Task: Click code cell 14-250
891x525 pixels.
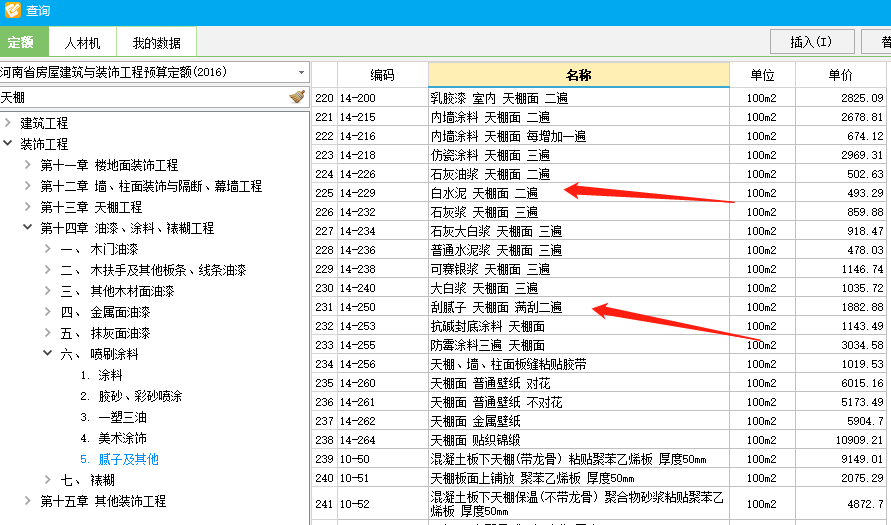Action: (382, 307)
